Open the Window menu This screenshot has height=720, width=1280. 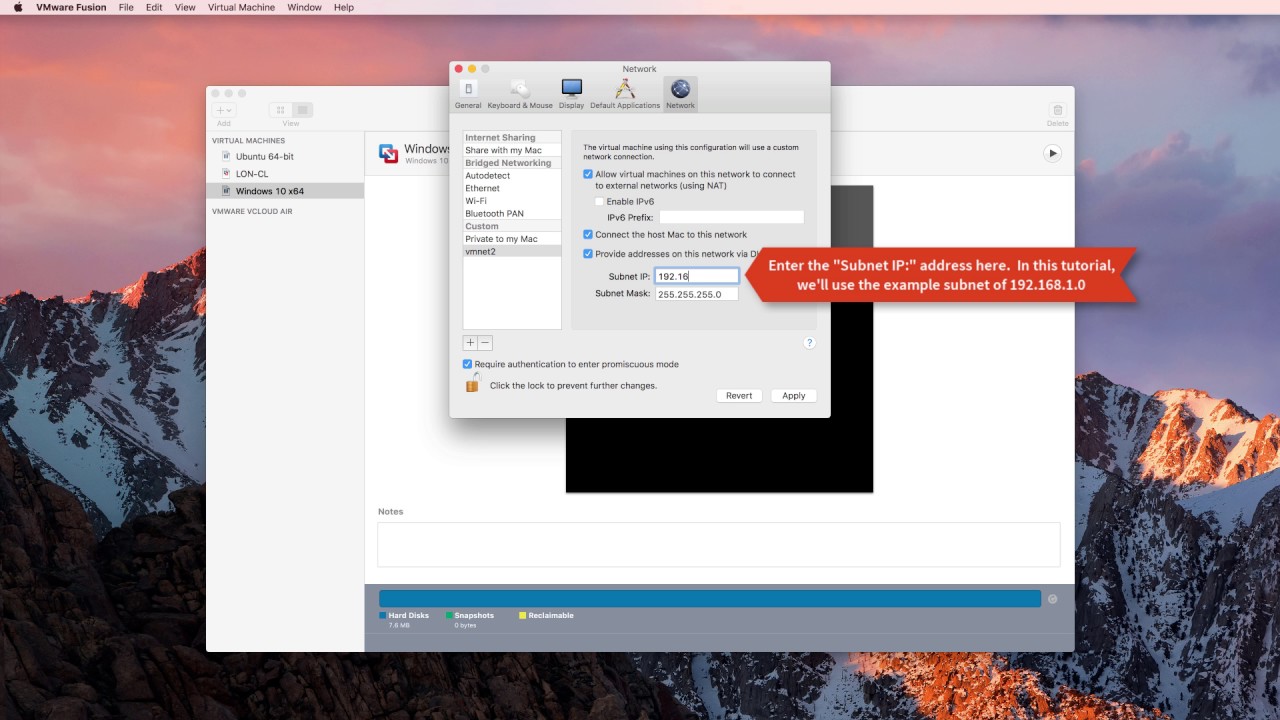305,7
